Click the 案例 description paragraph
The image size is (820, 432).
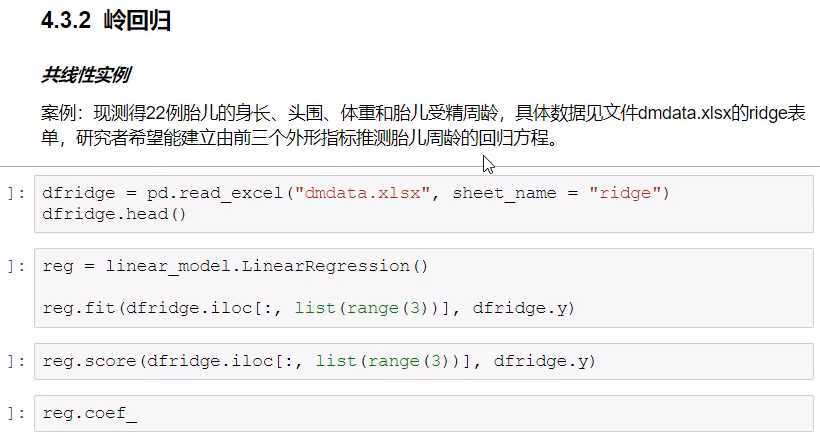[423, 126]
